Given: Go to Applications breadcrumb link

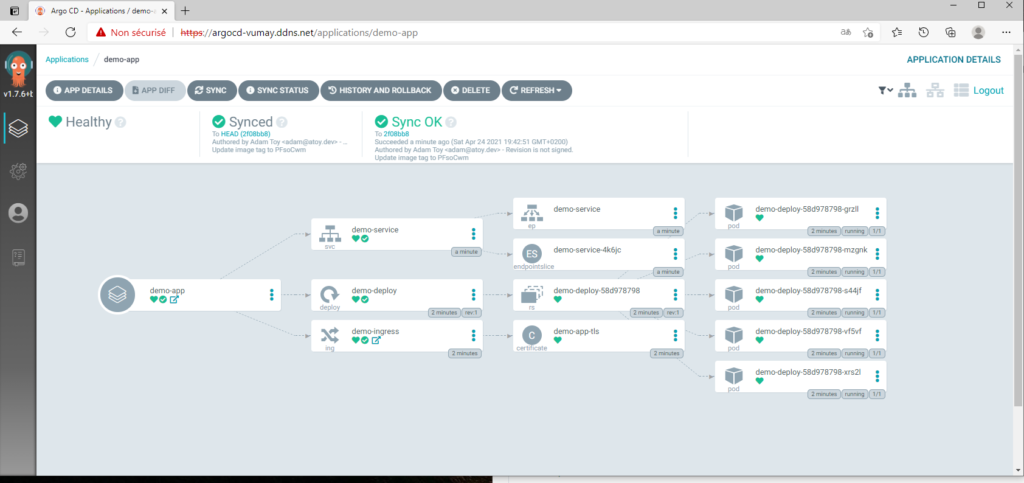Looking at the screenshot, I should point(67,60).
